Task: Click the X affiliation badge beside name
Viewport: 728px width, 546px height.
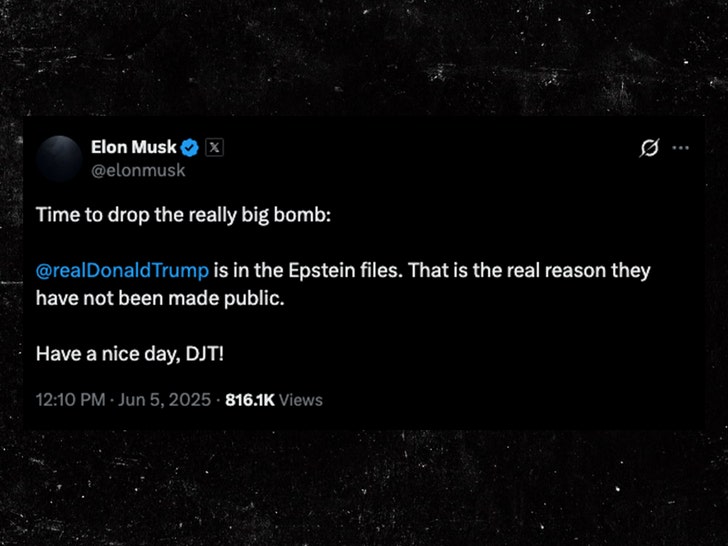Action: click(214, 148)
